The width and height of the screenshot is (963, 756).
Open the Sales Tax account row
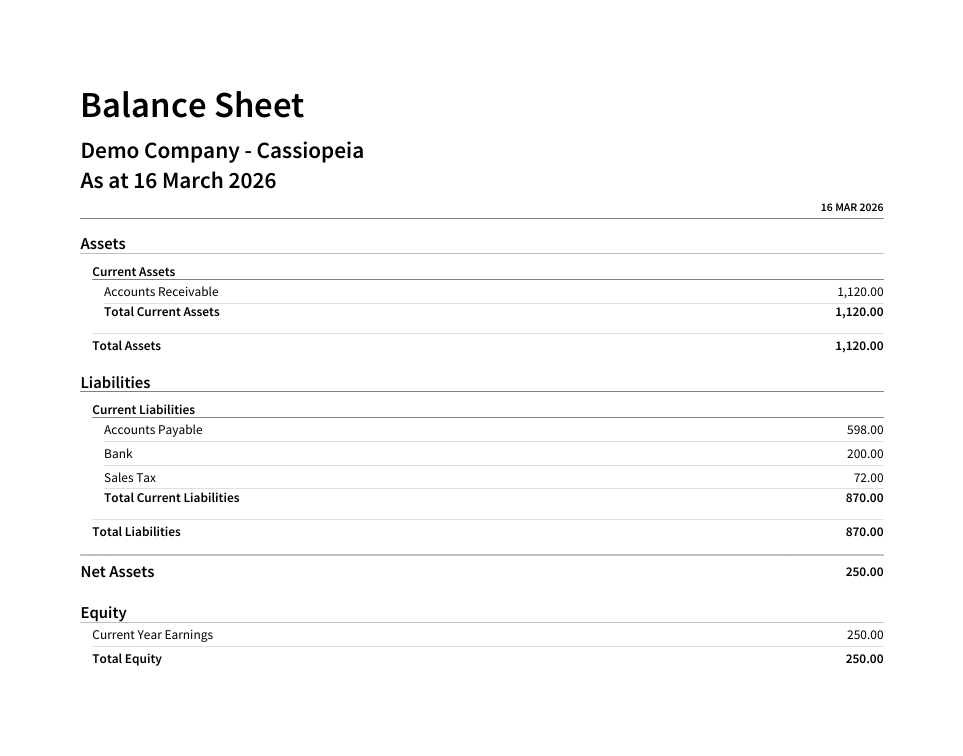(130, 478)
